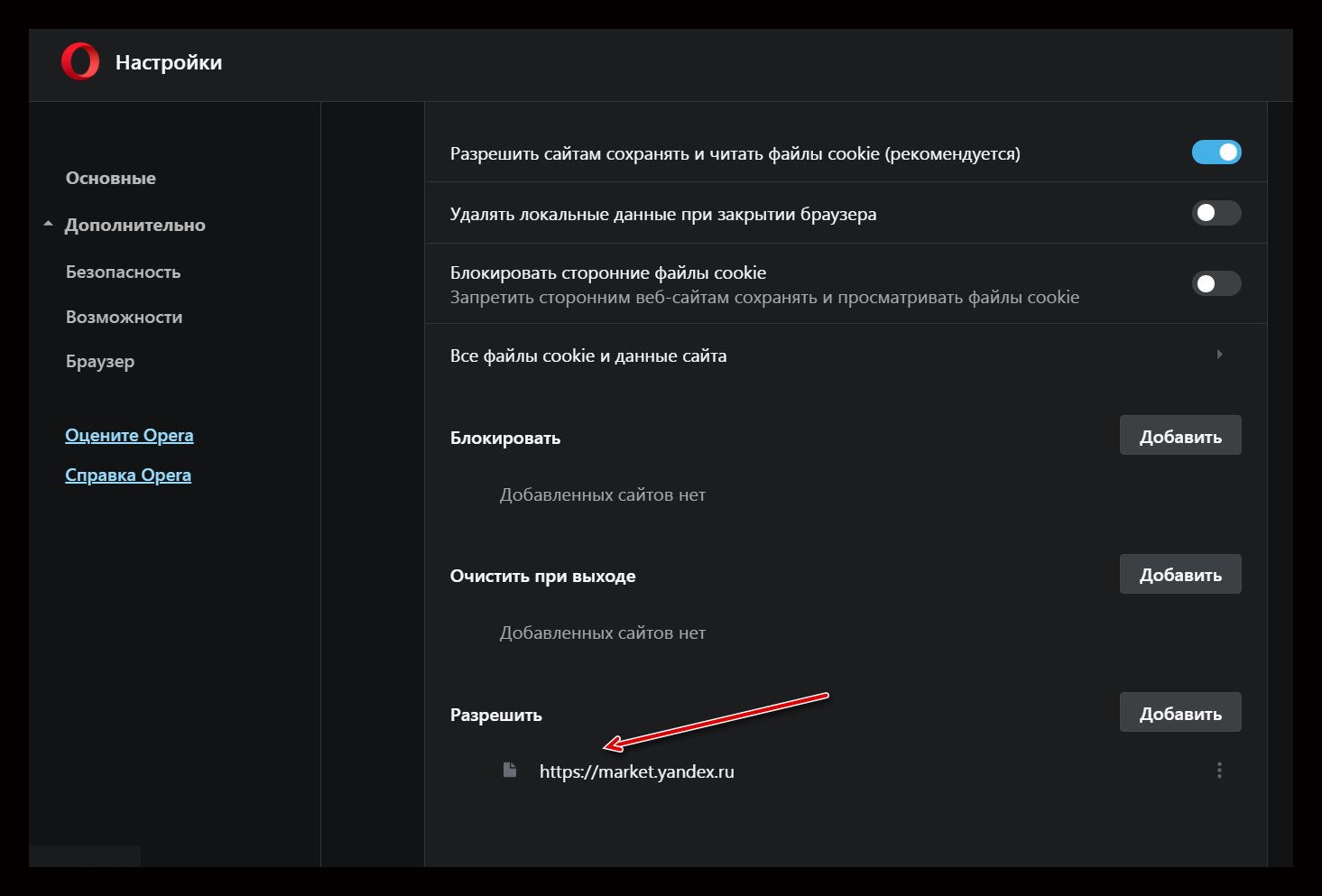Collapse the Дополнительно section arrow
The width and height of the screenshot is (1322, 896).
point(49,225)
